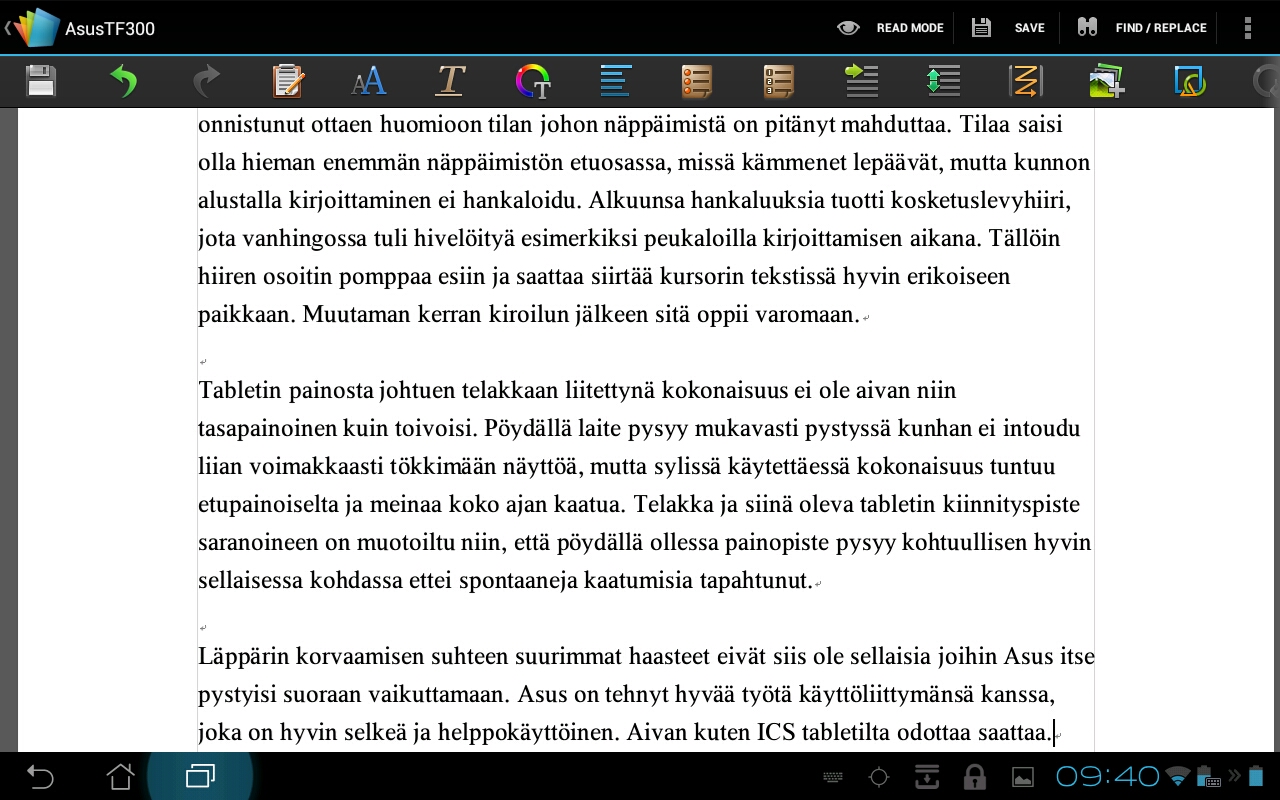Undo the last edit with green arrow

click(x=123, y=81)
